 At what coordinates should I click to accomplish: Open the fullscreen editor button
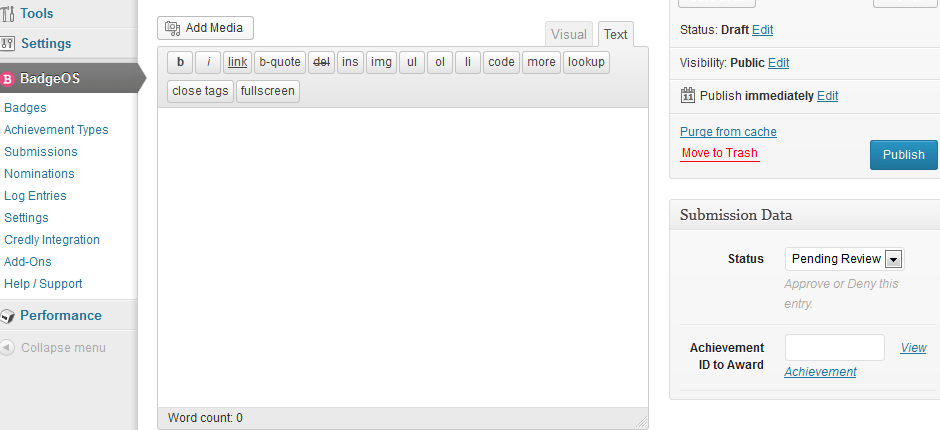coord(267,91)
